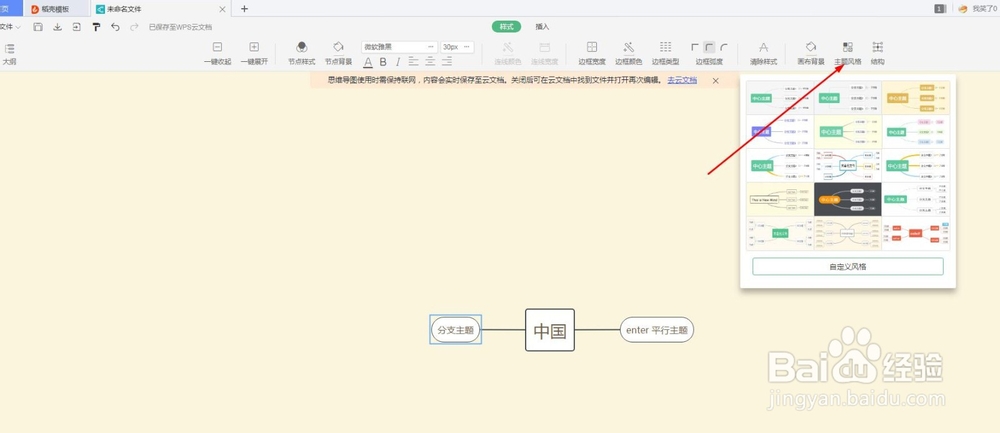This screenshot has width=1000, height=433.
Task: Click the 自定义风格 button
Action: point(848,267)
